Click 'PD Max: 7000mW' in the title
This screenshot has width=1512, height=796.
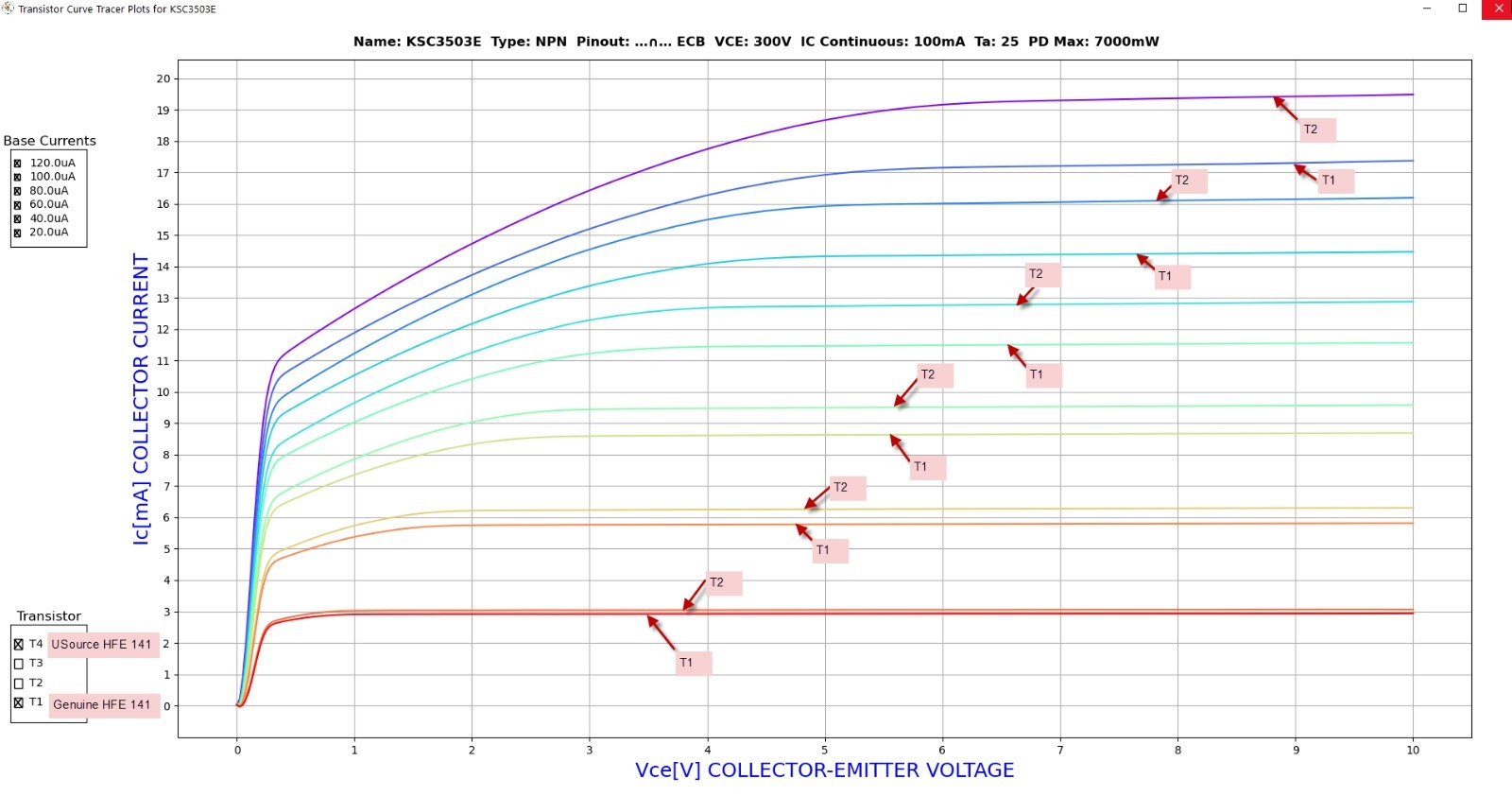click(x=1093, y=42)
